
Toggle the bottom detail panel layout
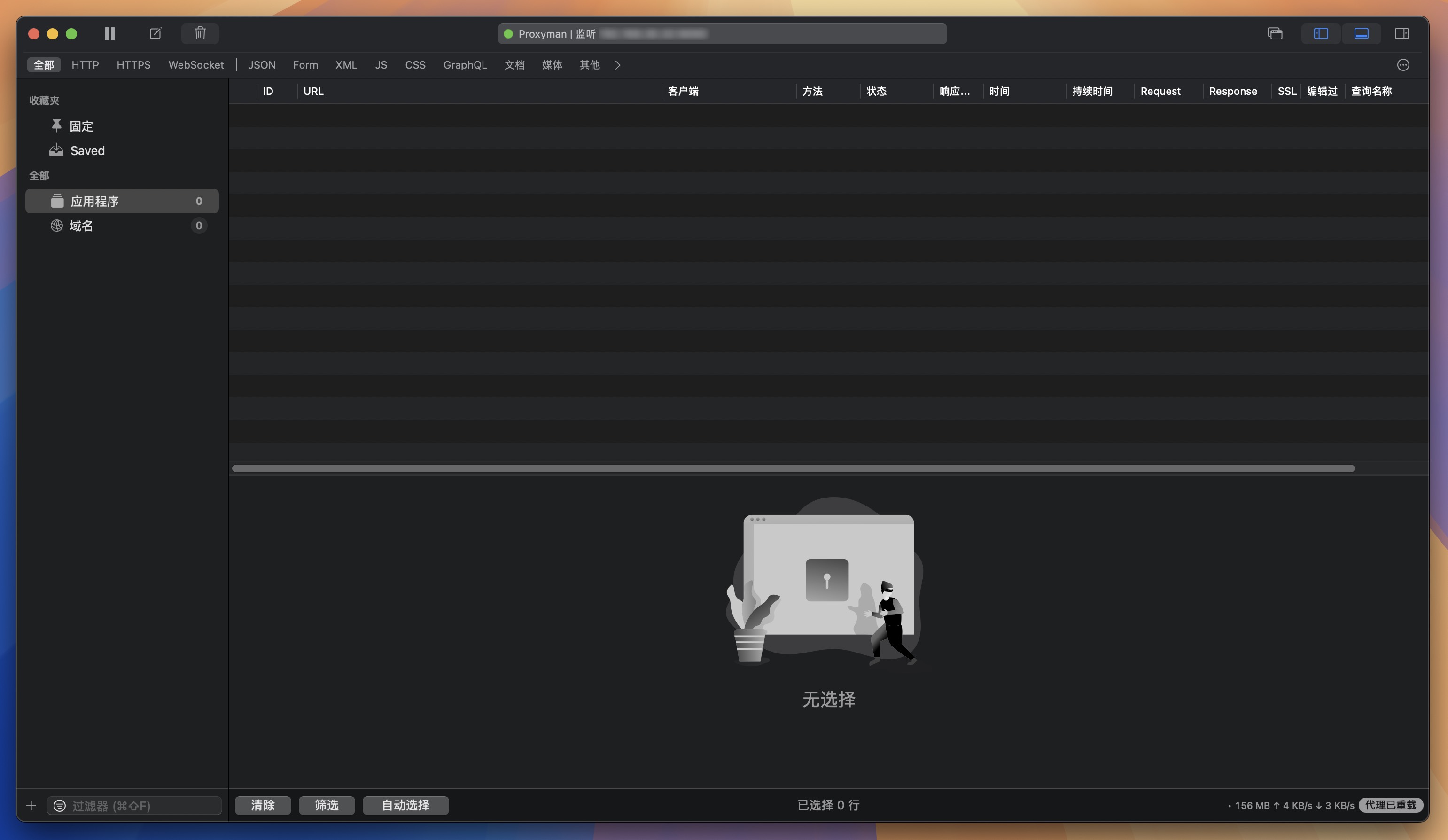coord(1361,33)
